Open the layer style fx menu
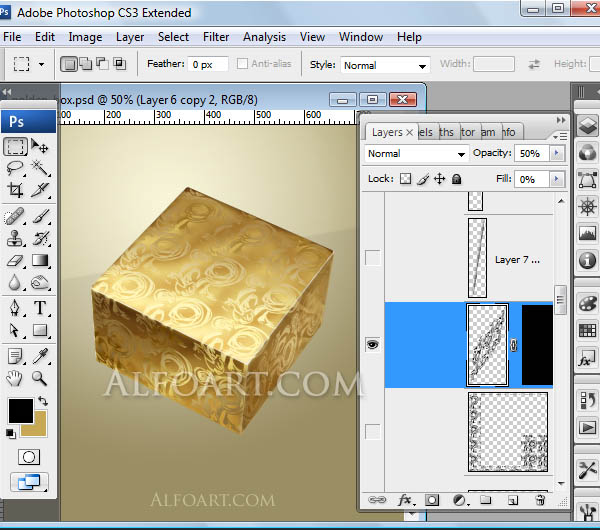 (405, 500)
